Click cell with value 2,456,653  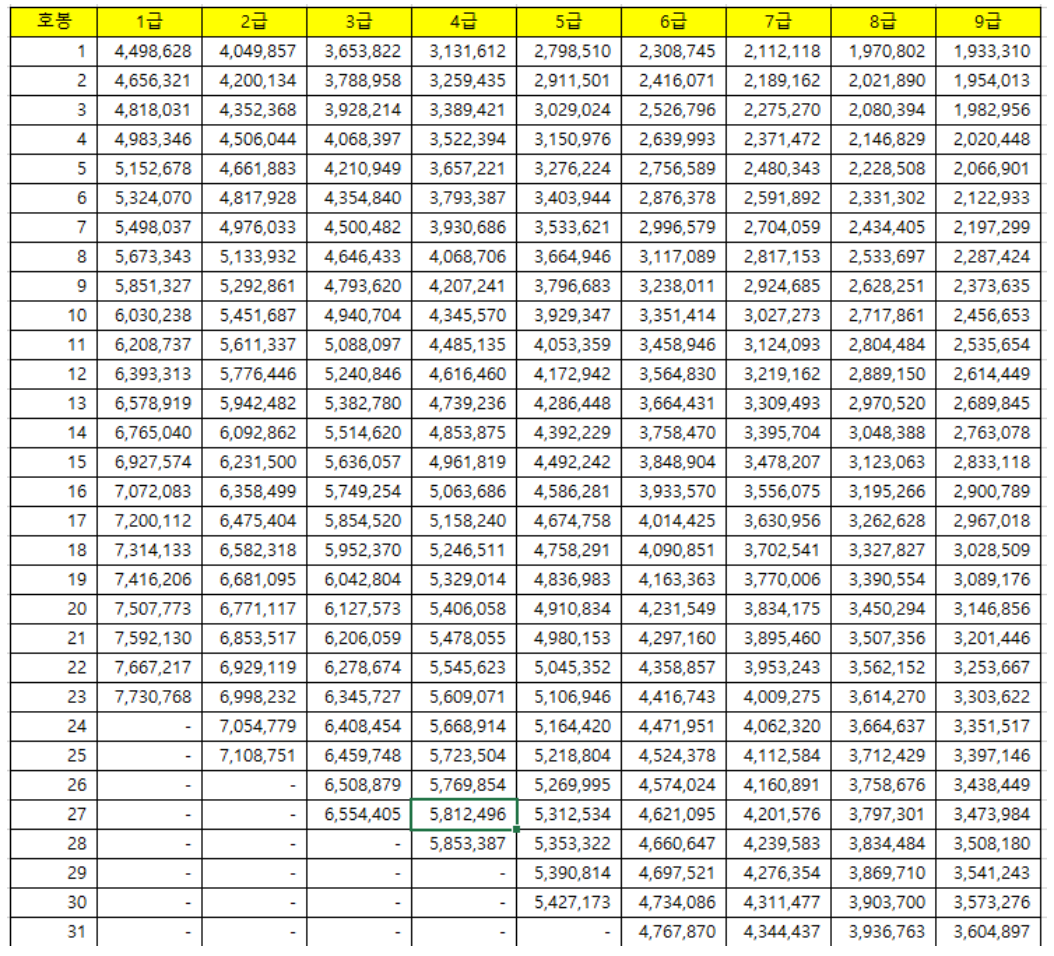click(988, 315)
